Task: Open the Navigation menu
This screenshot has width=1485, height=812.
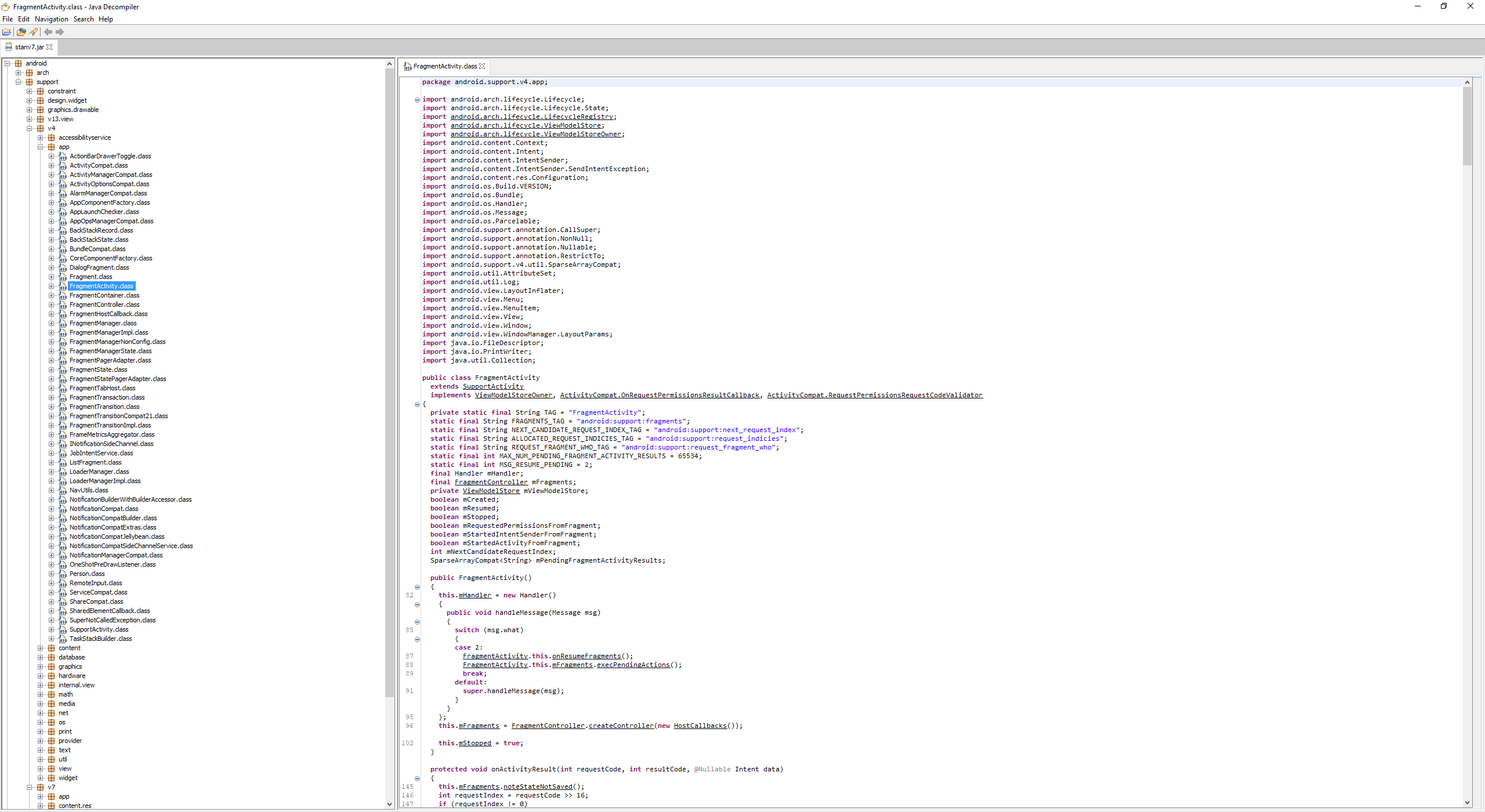Action: pyautogui.click(x=51, y=19)
